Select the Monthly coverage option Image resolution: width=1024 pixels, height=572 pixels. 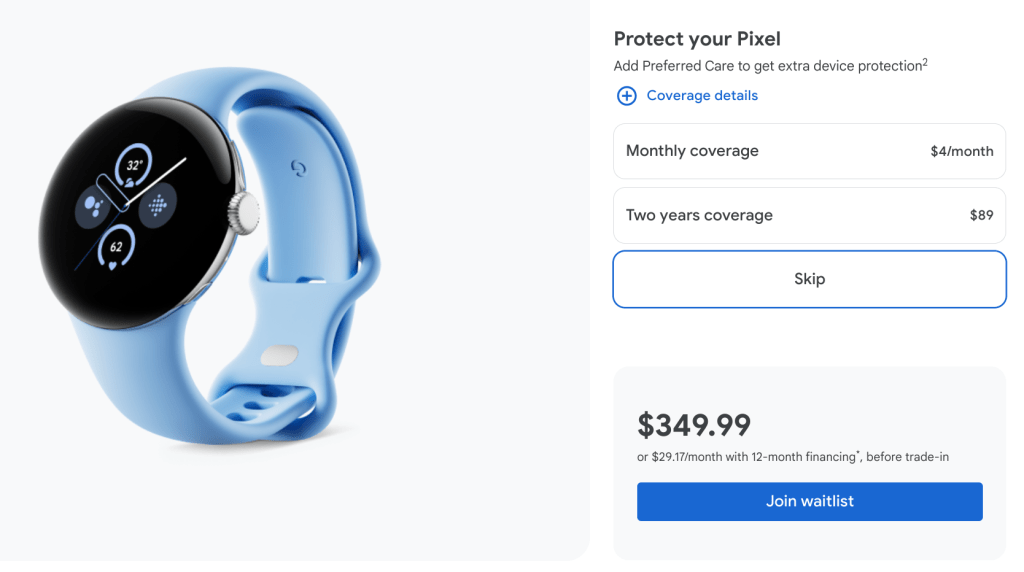[x=809, y=151]
